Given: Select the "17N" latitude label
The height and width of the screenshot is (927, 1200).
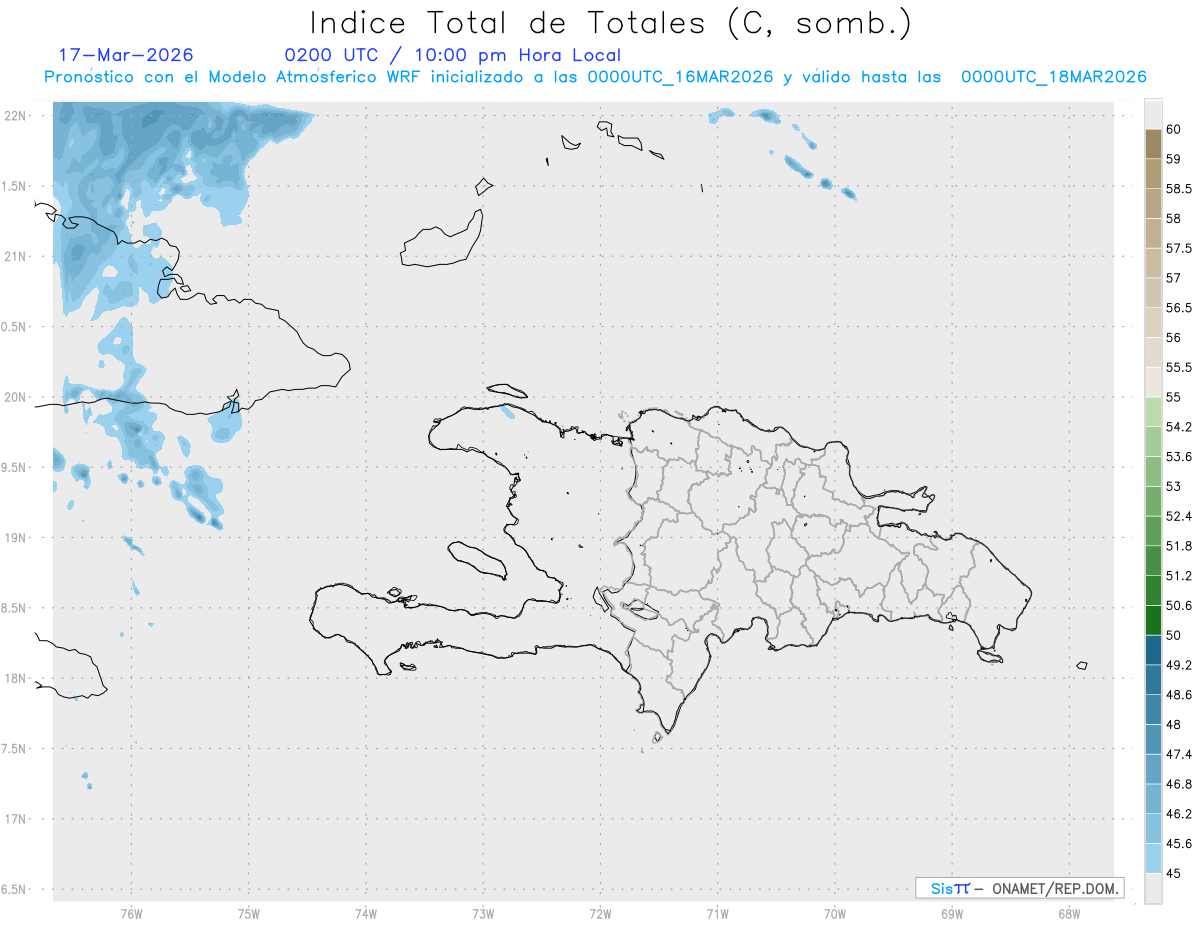Looking at the screenshot, I should click(x=17, y=819).
